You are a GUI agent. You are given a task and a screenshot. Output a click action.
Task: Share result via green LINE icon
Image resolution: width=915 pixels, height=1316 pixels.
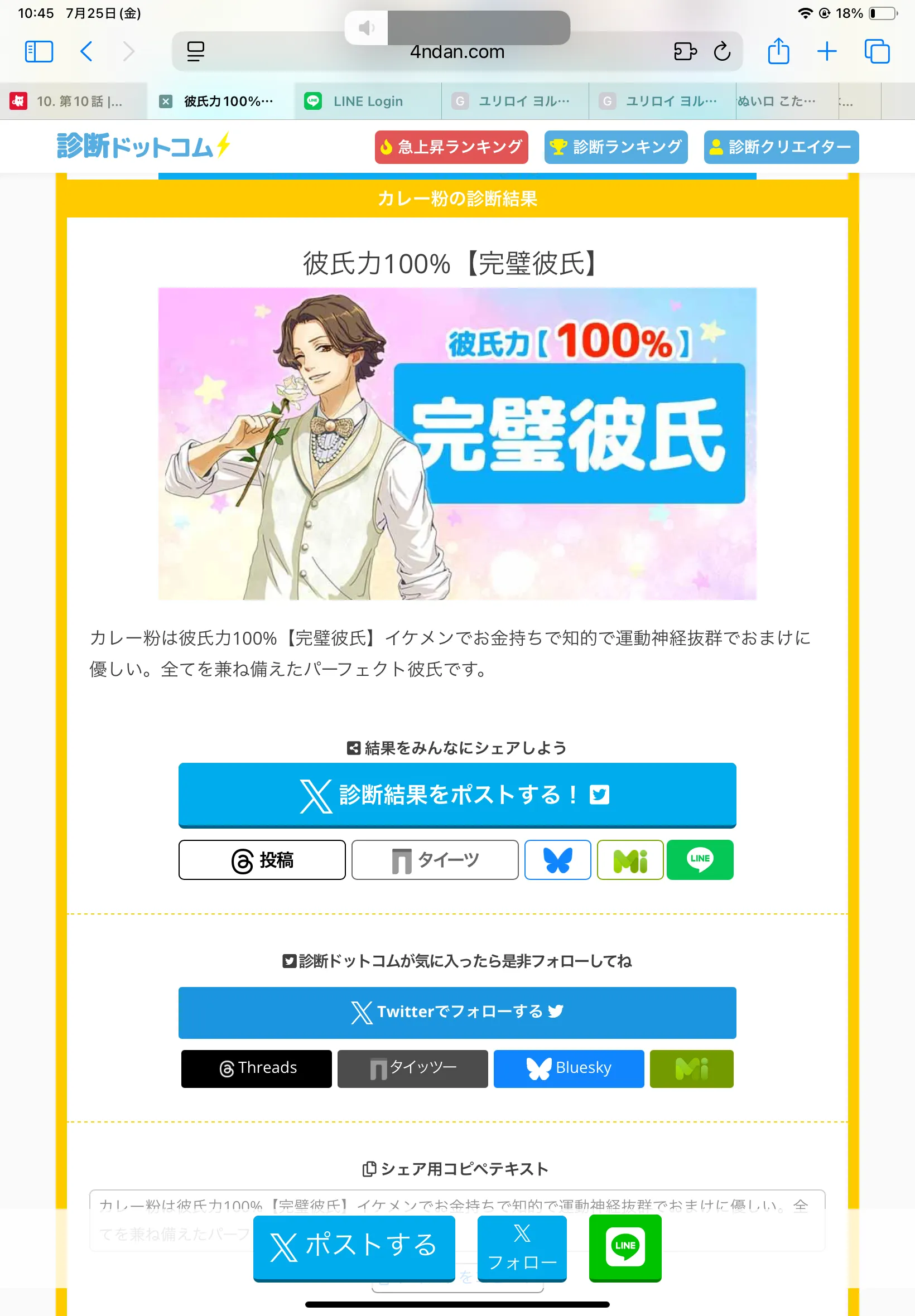700,859
